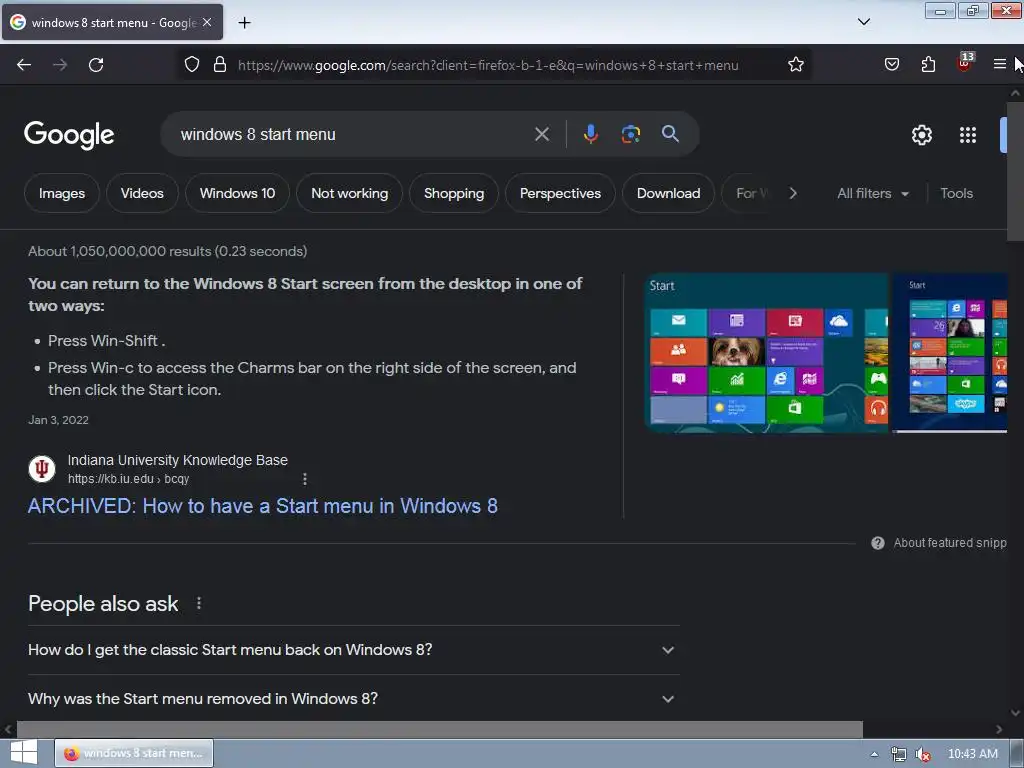This screenshot has height=768, width=1024.
Task: Click the Jan 3, 2022 date text
Action: click(x=58, y=420)
